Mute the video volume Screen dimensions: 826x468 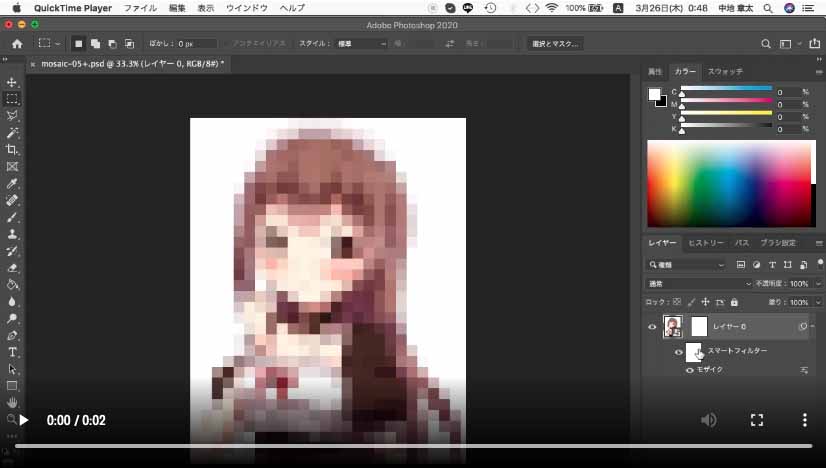[x=709, y=420]
